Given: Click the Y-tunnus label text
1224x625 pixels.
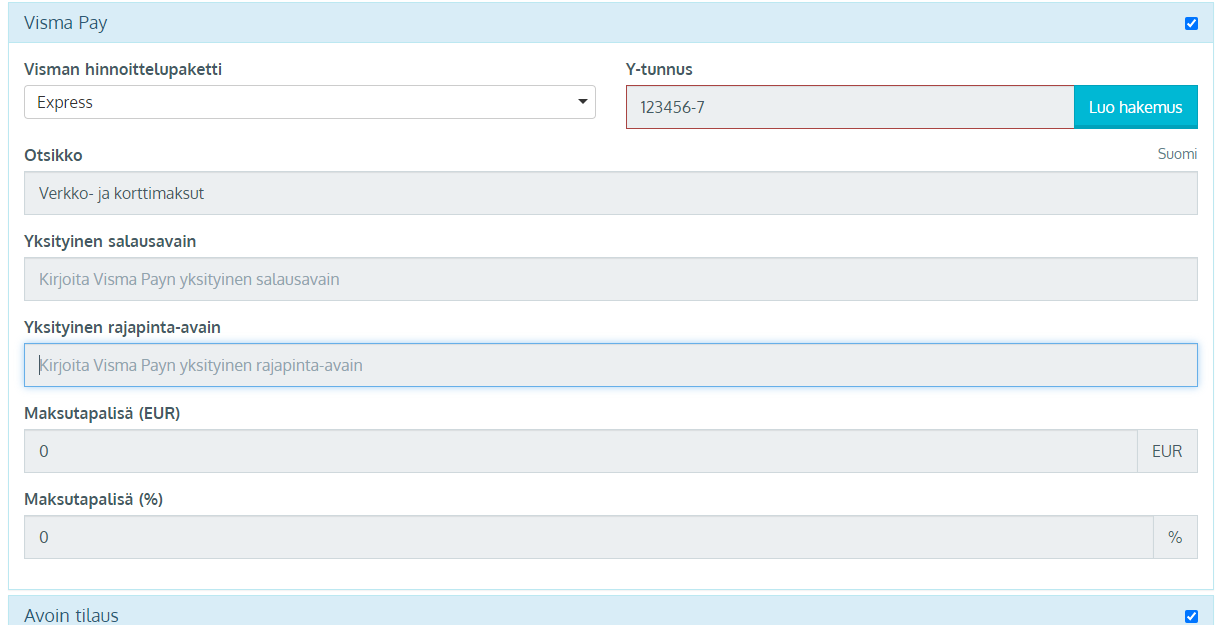Looking at the screenshot, I should [659, 70].
